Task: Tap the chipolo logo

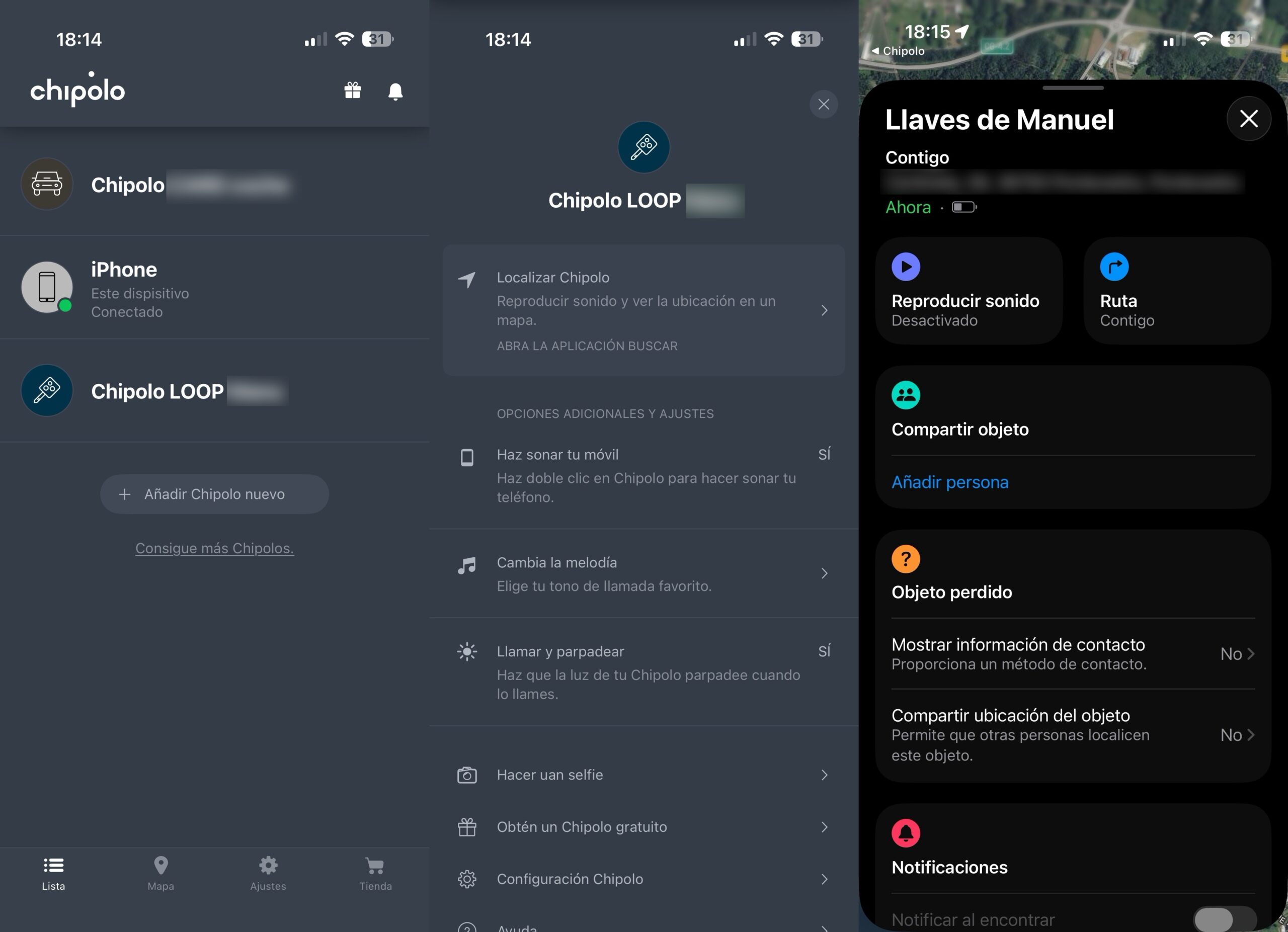Action: click(x=77, y=89)
